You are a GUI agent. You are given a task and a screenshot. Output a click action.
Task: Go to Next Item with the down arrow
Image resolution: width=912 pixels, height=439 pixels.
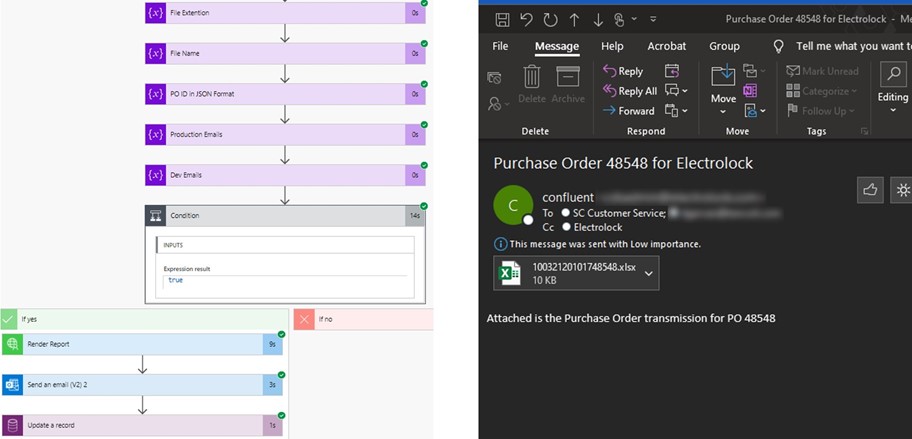click(x=598, y=20)
